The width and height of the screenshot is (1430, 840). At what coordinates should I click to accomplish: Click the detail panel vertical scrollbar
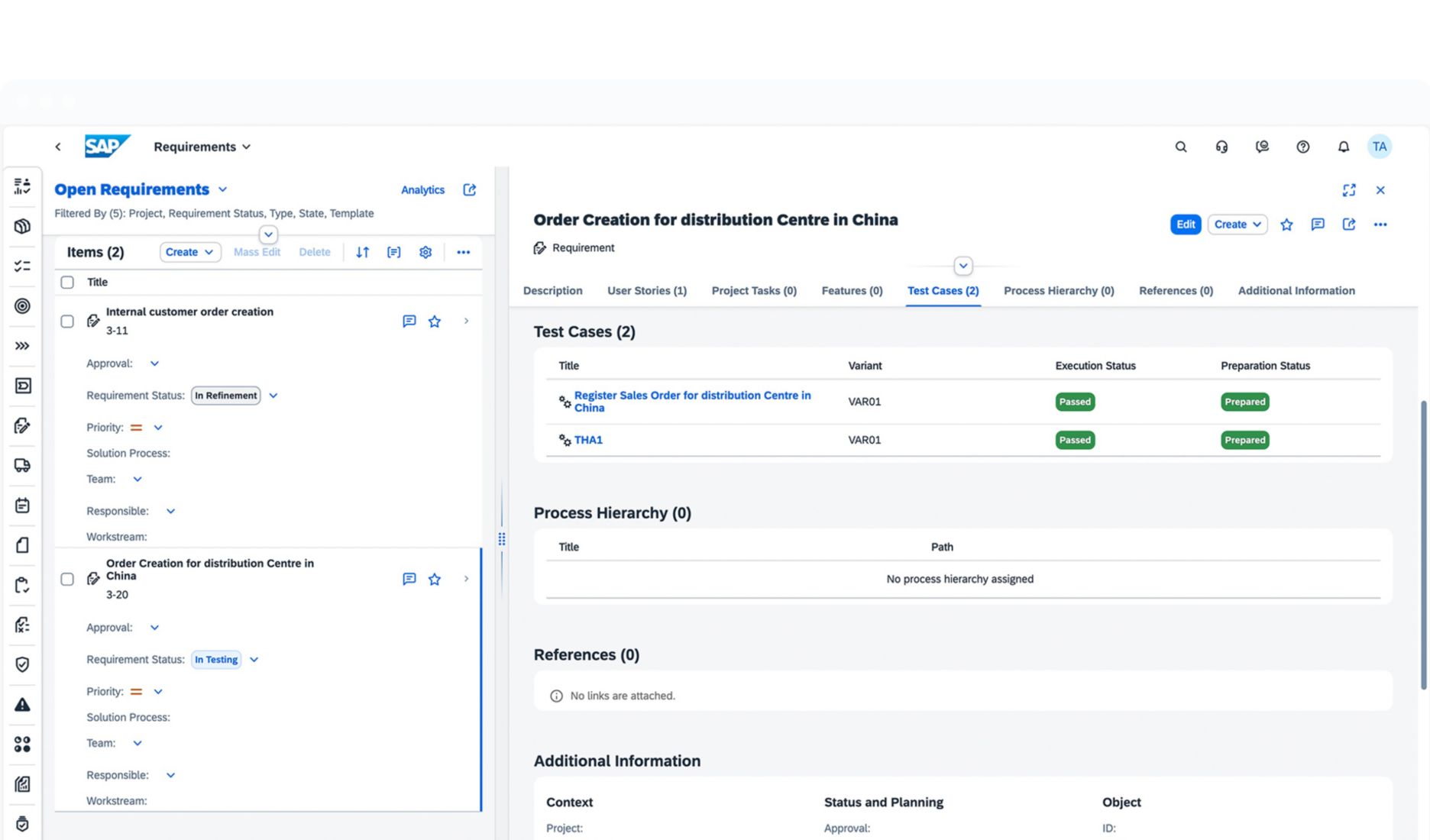(x=1423, y=544)
